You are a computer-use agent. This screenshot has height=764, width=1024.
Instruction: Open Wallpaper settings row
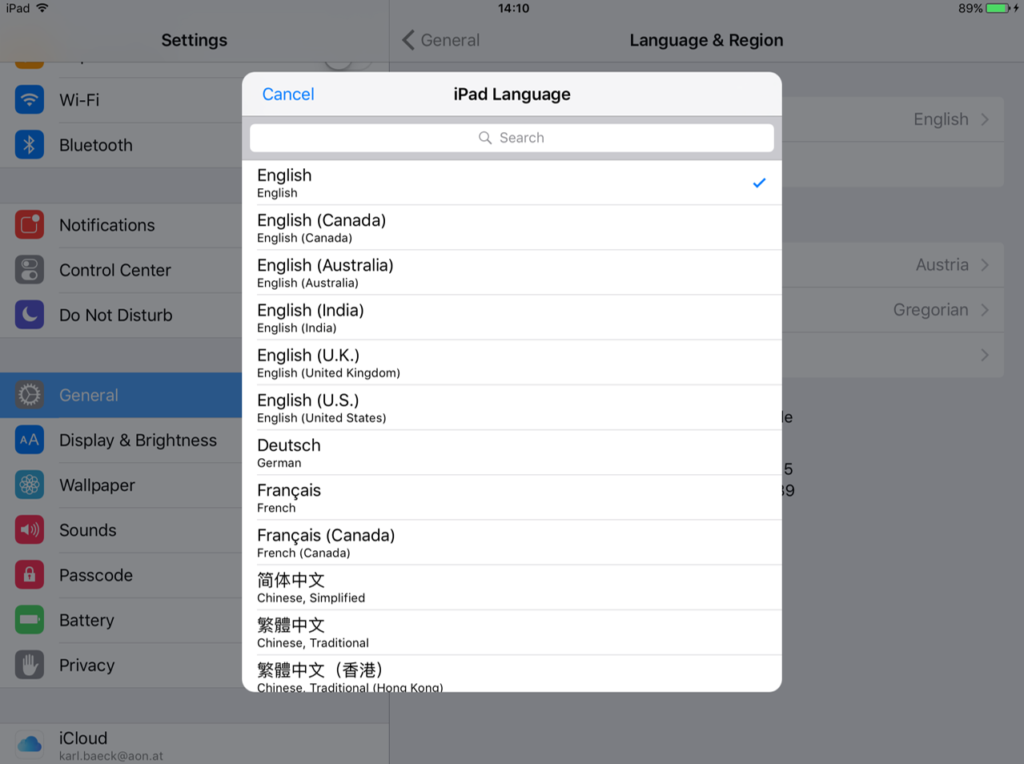click(x=121, y=485)
